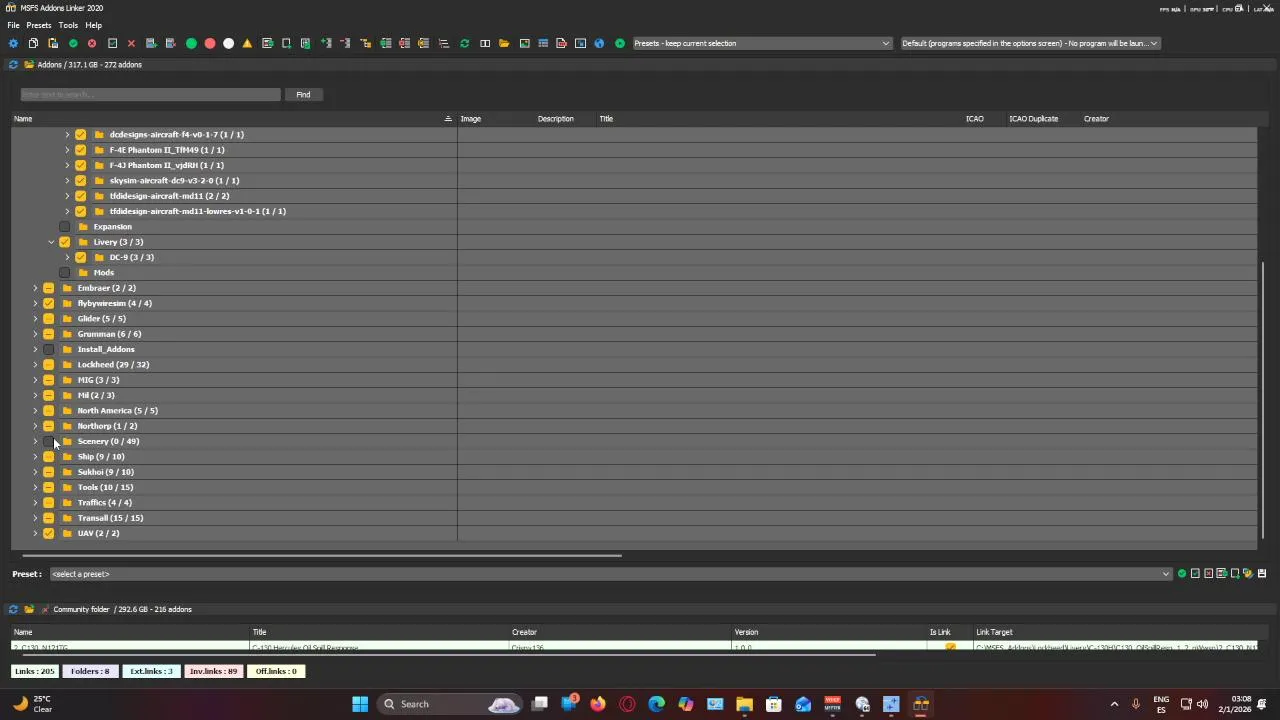1280x720 pixels.
Task: Open the 'Presets - keep current selection' dropdown
Action: (x=761, y=43)
